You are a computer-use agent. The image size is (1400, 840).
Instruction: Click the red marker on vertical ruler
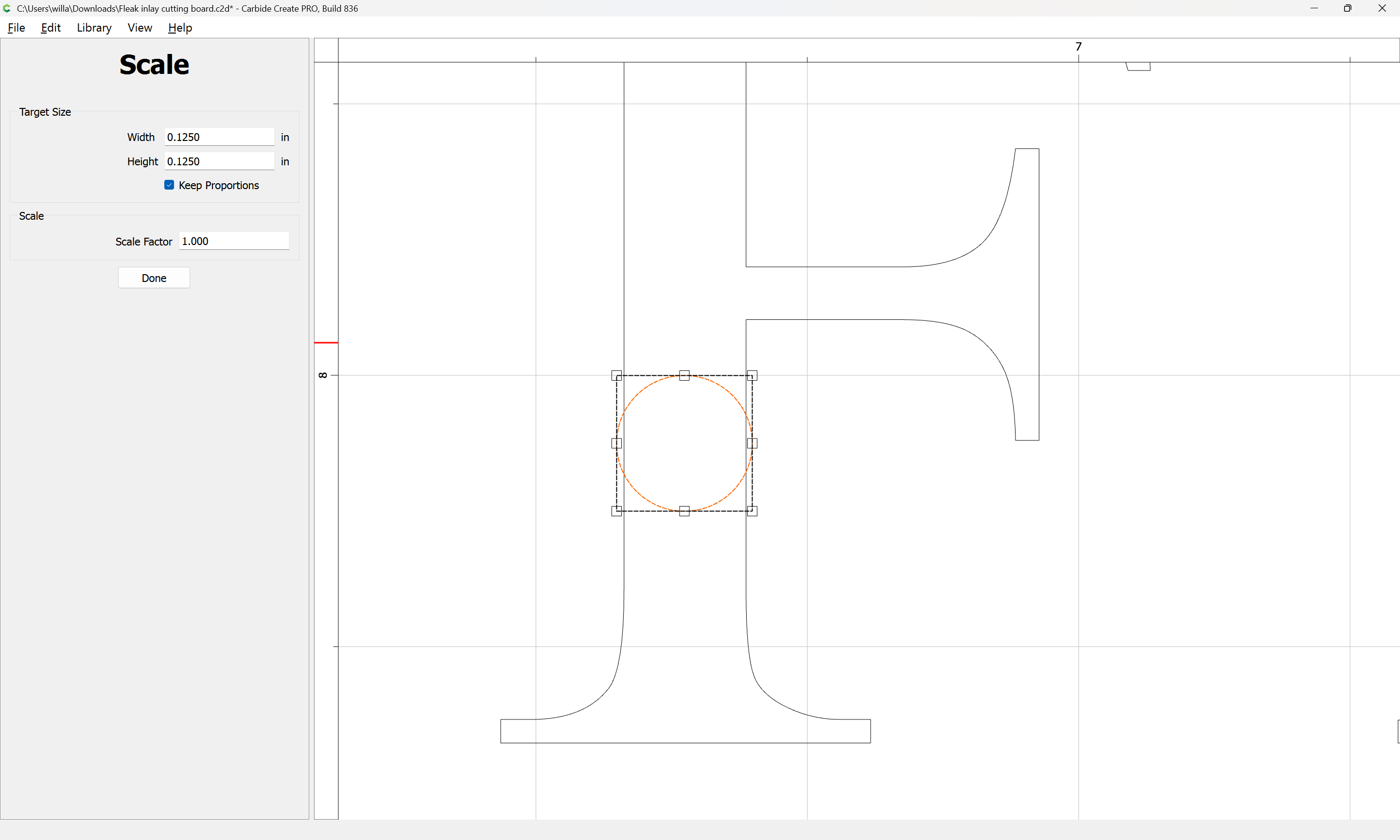click(x=326, y=342)
